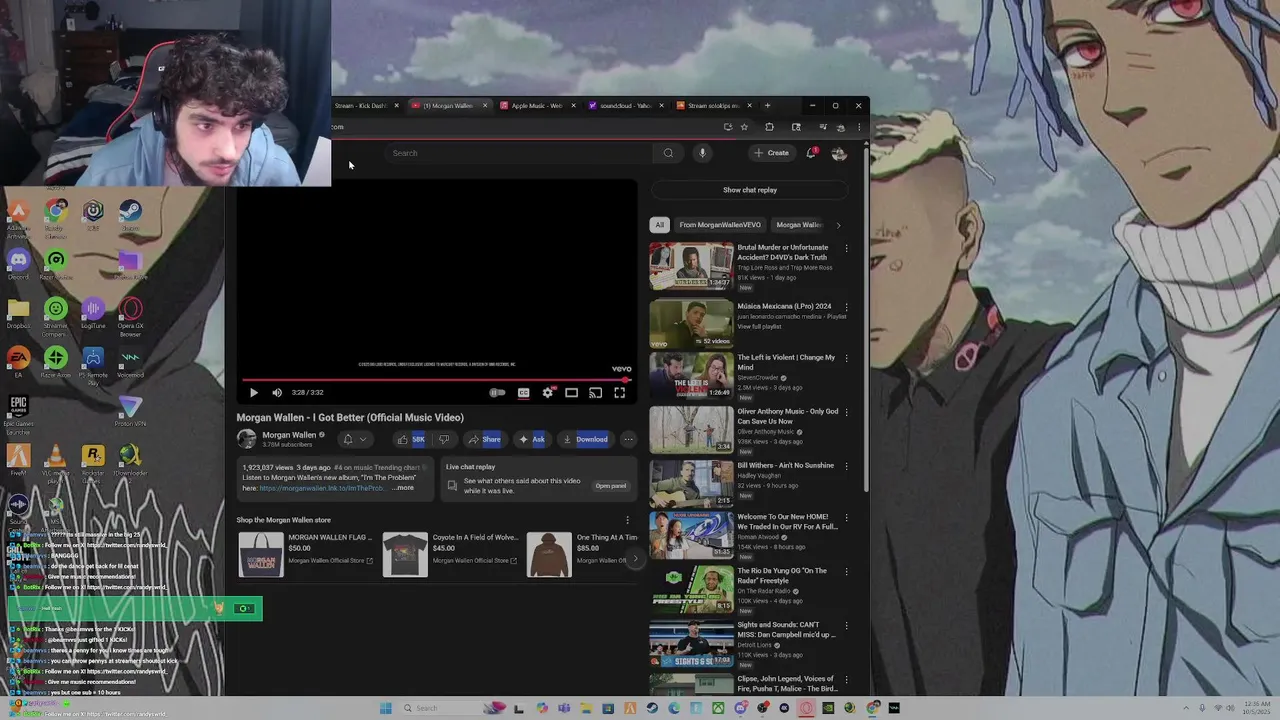Open the Steam desktop icon
The image size is (1280, 720).
(130, 214)
